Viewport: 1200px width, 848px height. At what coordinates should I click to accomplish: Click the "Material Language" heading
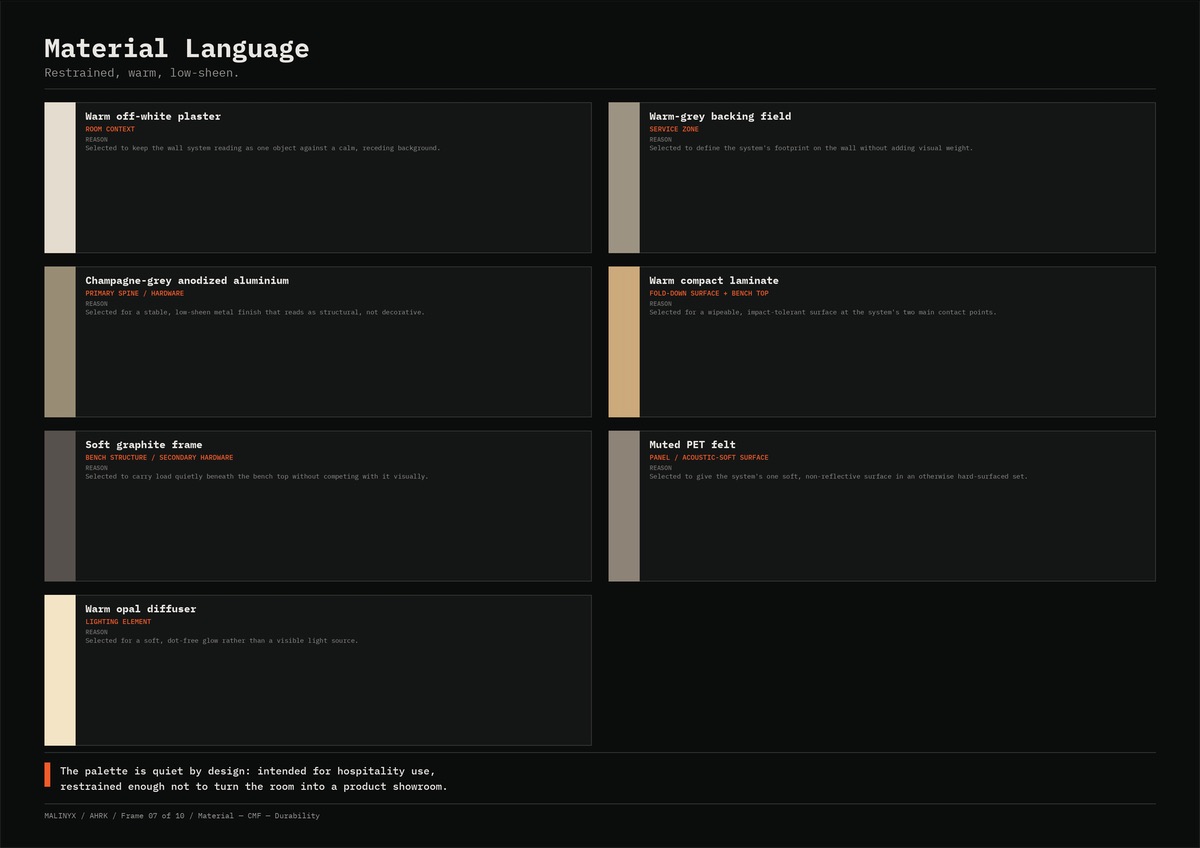177,48
